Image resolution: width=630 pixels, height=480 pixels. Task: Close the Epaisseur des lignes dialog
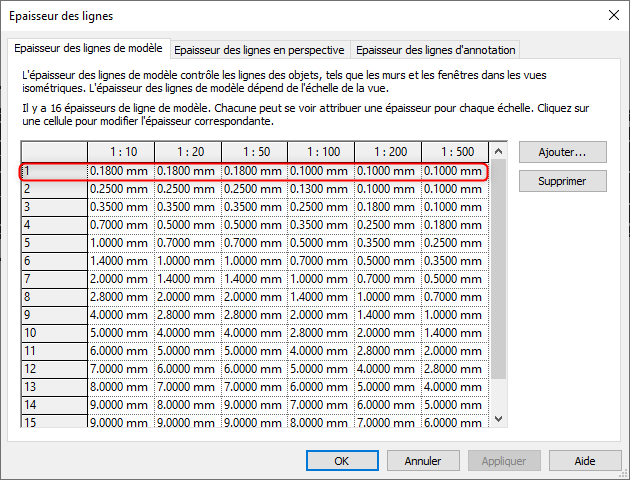pyautogui.click(x=612, y=15)
